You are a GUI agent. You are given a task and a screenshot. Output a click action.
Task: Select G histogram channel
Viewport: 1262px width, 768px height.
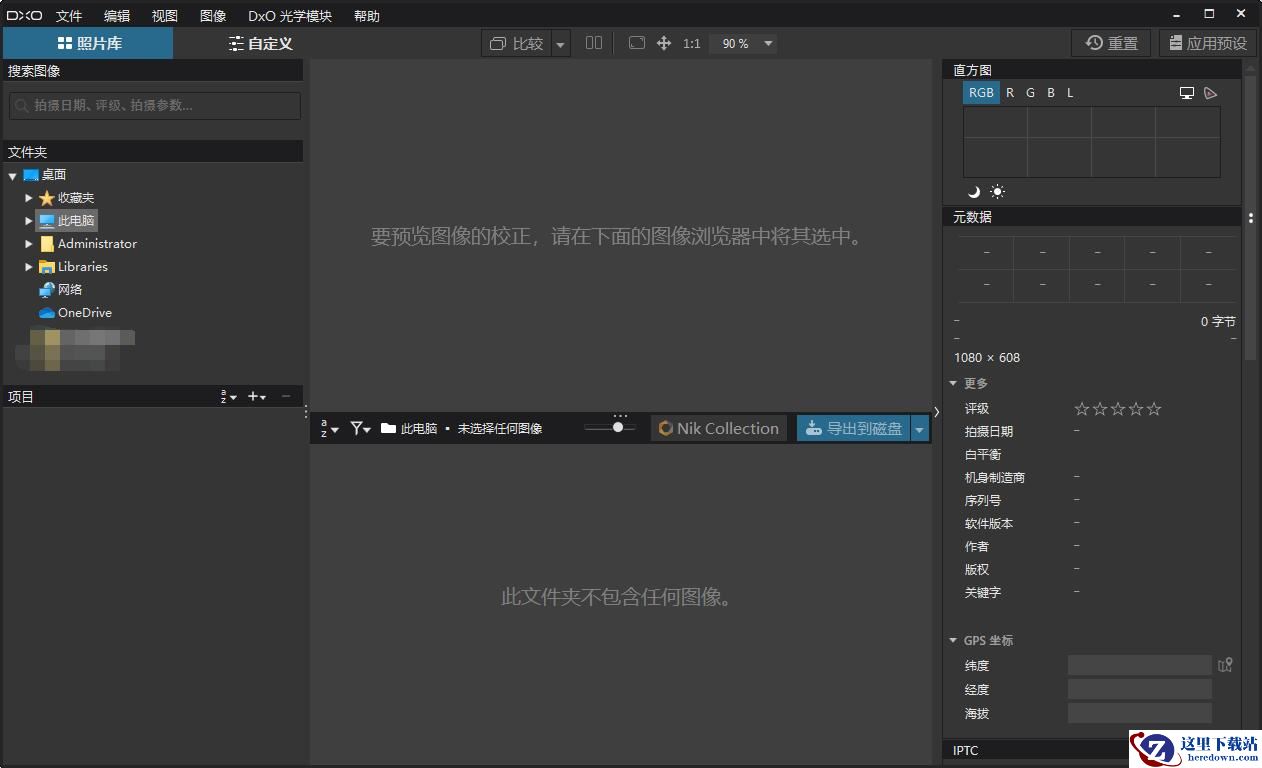point(1030,93)
